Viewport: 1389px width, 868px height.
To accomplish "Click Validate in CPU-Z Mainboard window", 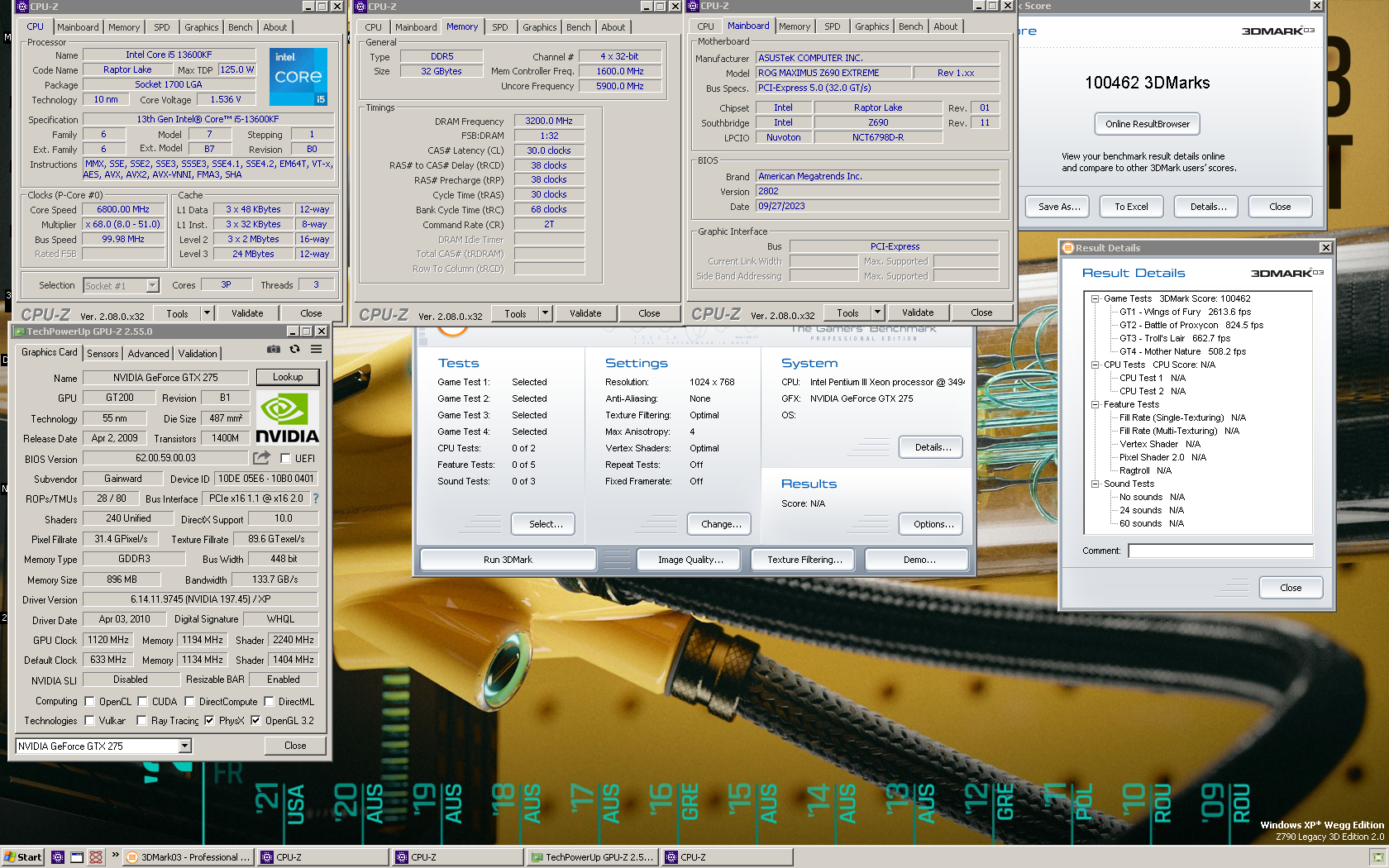I will point(918,312).
